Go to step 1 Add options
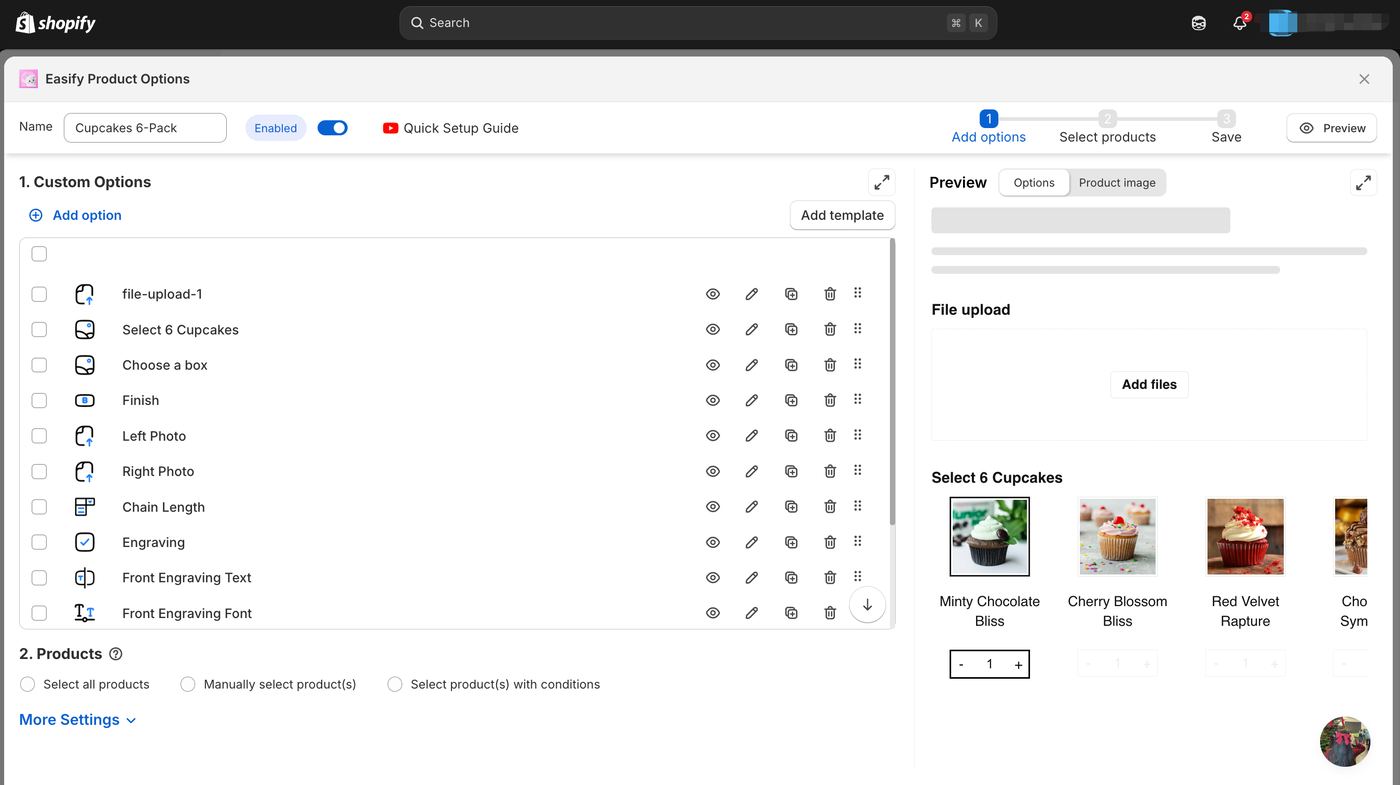Screen dimensions: 1400x785 989,128
